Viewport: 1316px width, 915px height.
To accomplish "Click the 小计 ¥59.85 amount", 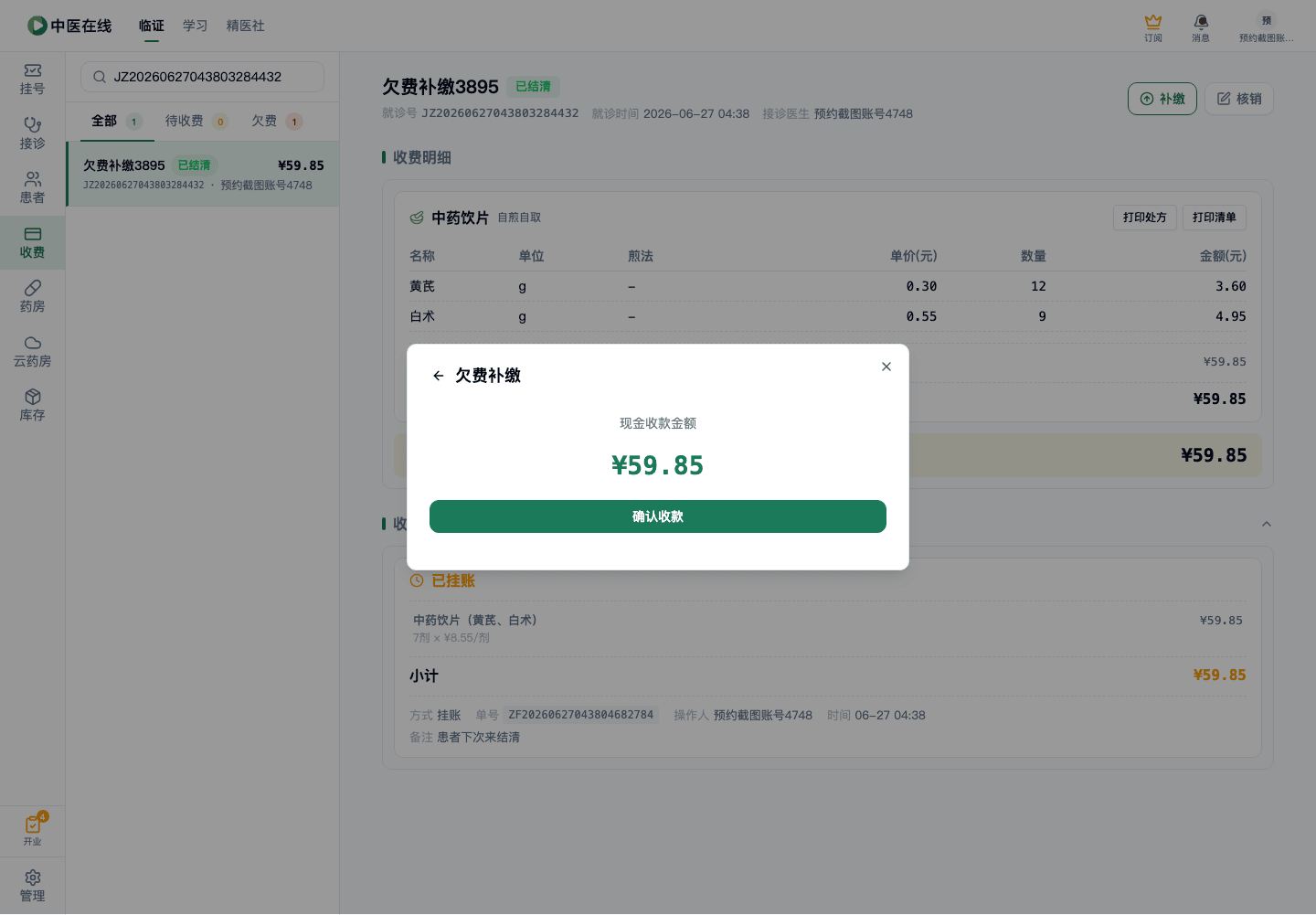I will coord(1220,675).
